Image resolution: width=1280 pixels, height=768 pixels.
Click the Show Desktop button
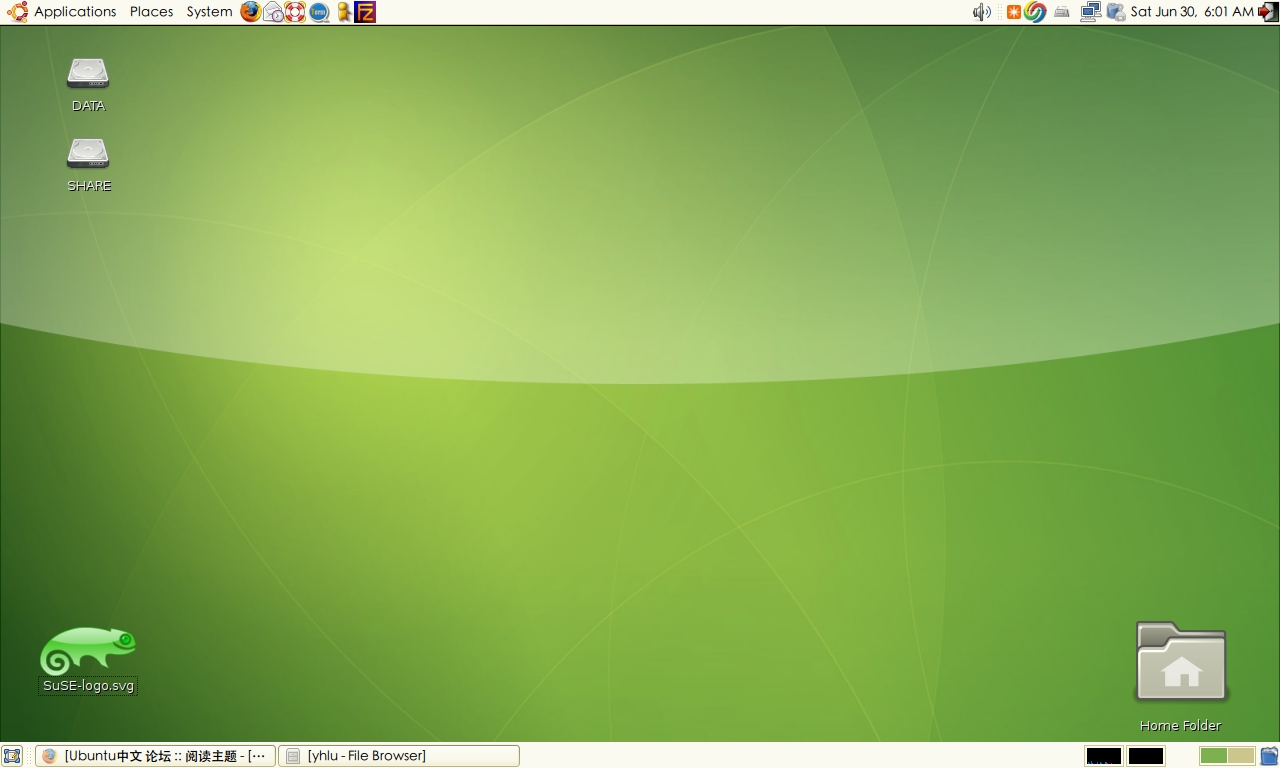(x=12, y=756)
